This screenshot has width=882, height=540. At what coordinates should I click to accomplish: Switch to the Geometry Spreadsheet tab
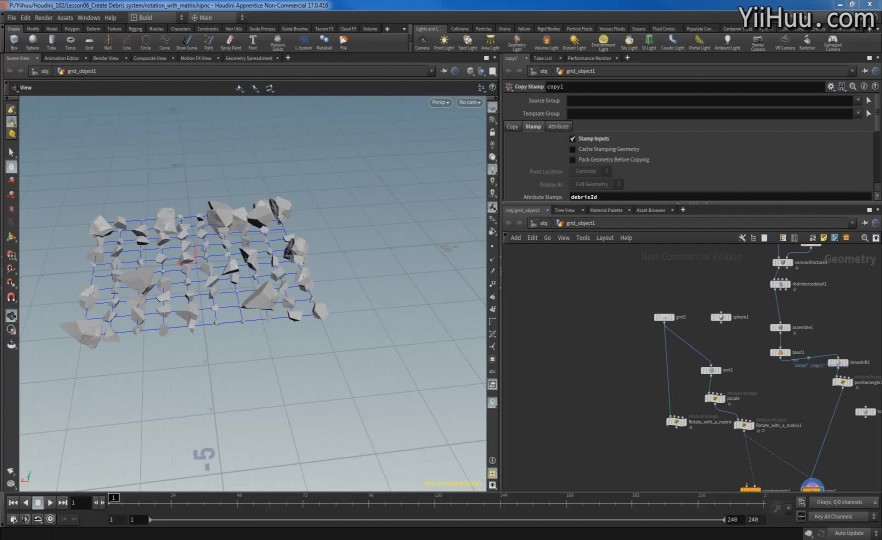[249, 58]
